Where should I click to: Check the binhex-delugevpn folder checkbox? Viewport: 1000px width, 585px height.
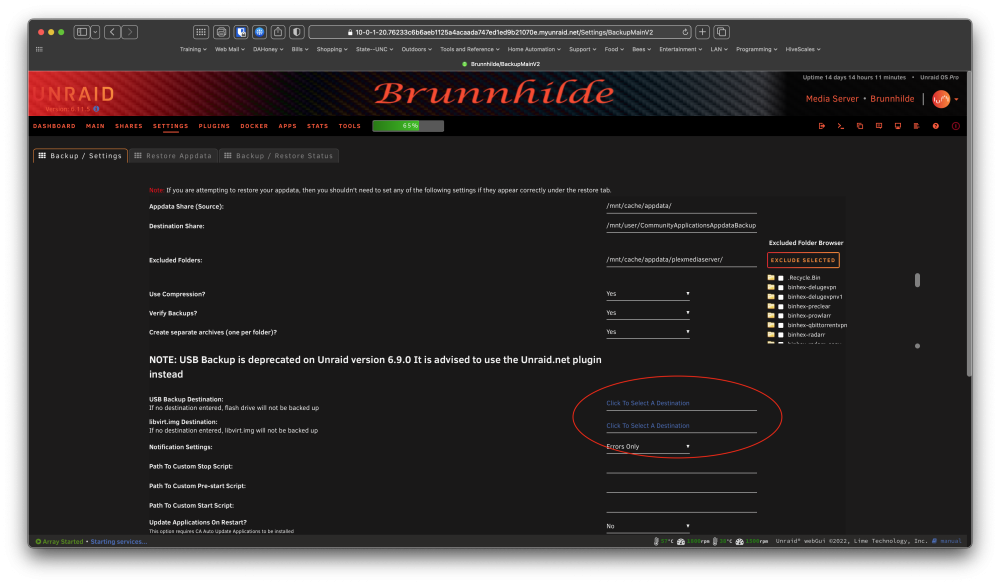pyautogui.click(x=781, y=288)
